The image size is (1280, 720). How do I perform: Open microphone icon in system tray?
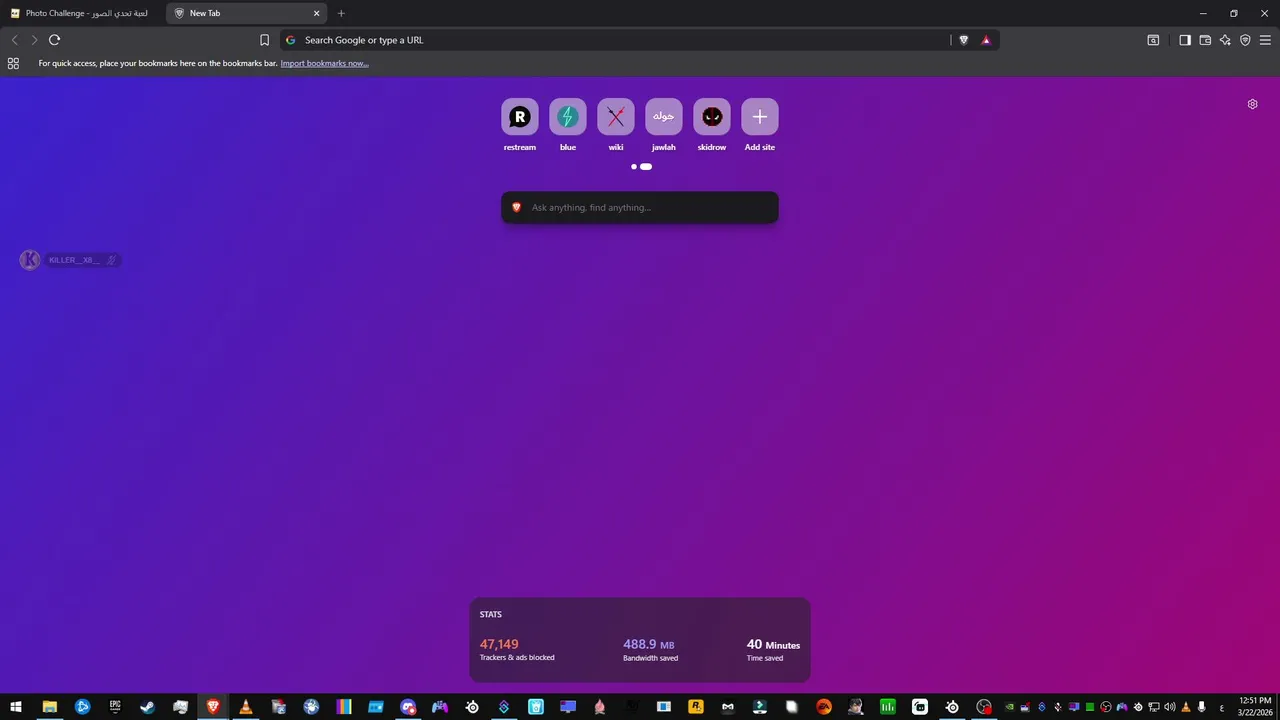1201,707
